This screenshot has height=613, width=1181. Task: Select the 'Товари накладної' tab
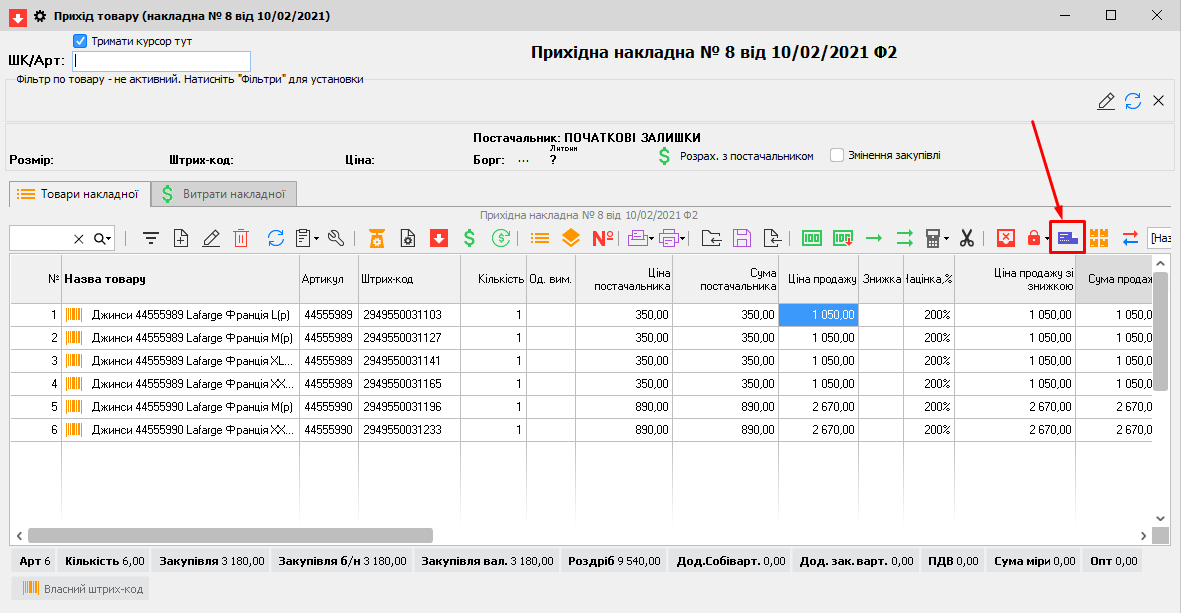(x=79, y=194)
